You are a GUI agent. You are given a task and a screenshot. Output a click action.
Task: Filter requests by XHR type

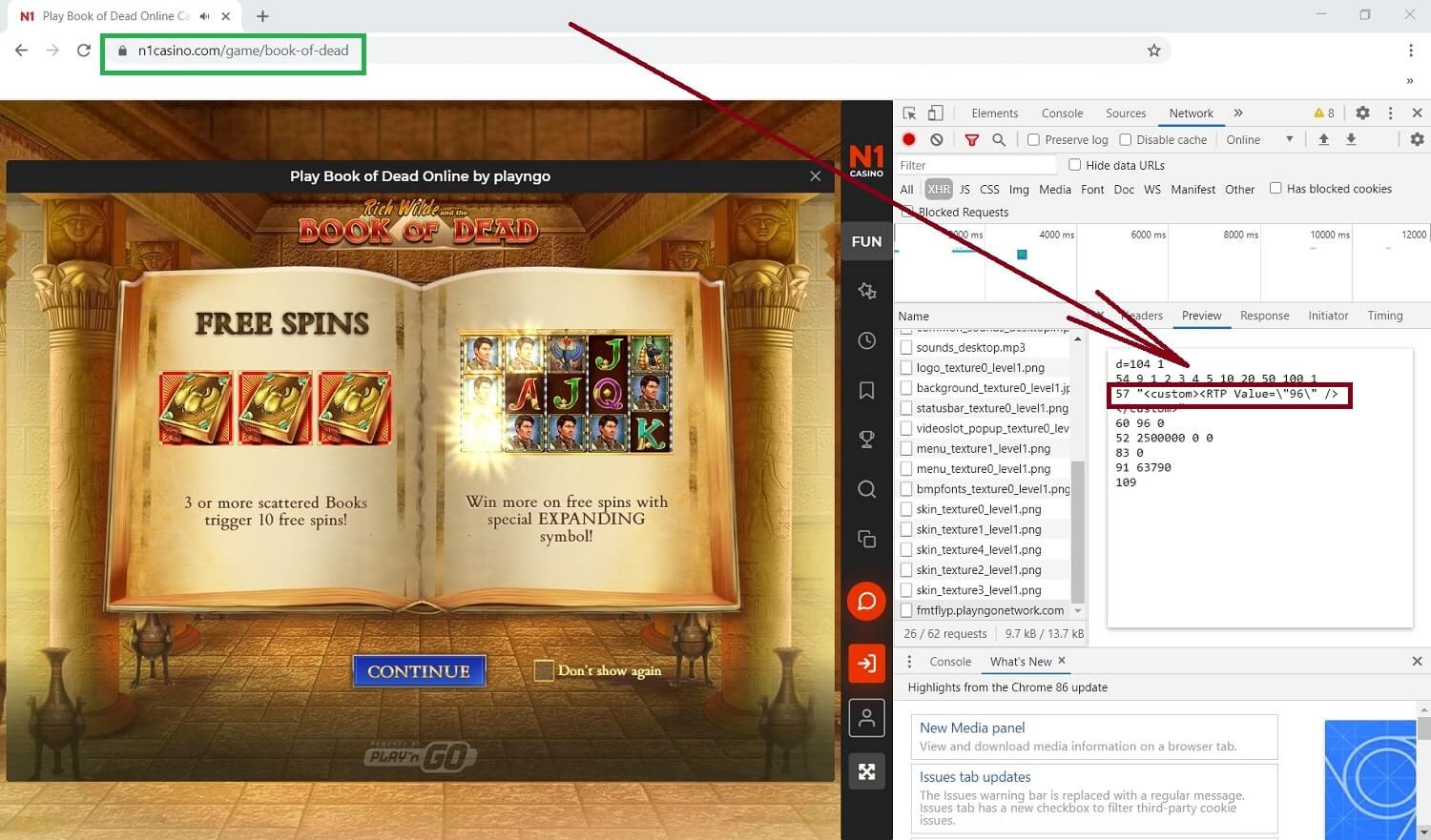pyautogui.click(x=939, y=189)
